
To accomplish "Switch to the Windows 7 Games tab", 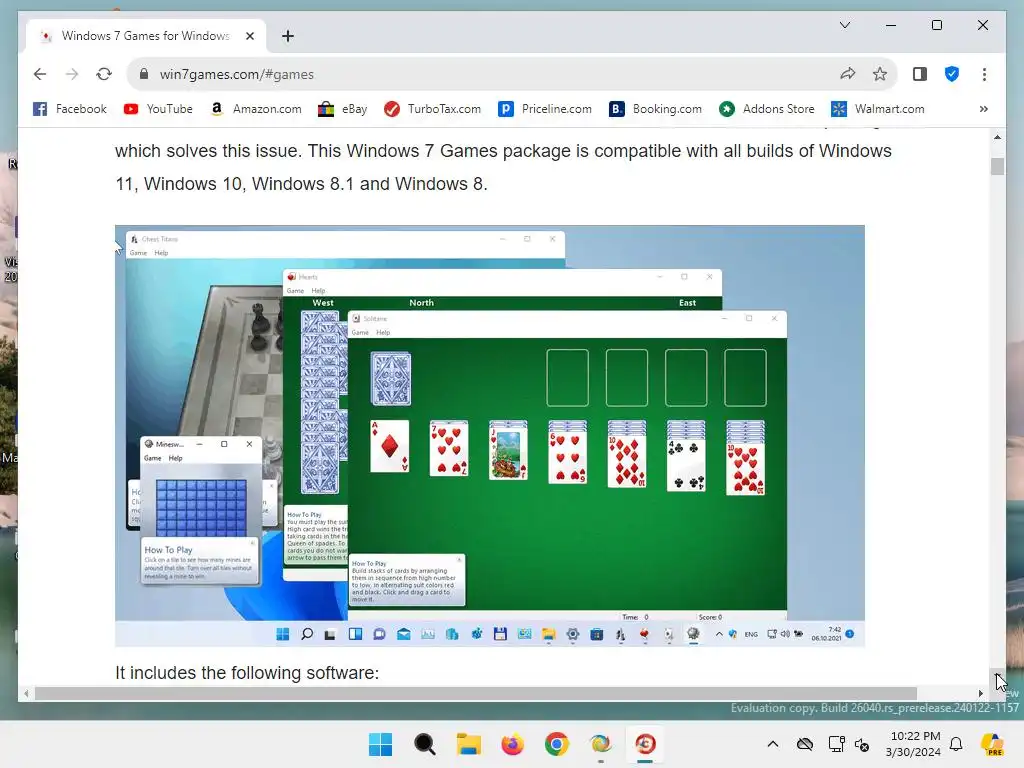I will coord(146,36).
